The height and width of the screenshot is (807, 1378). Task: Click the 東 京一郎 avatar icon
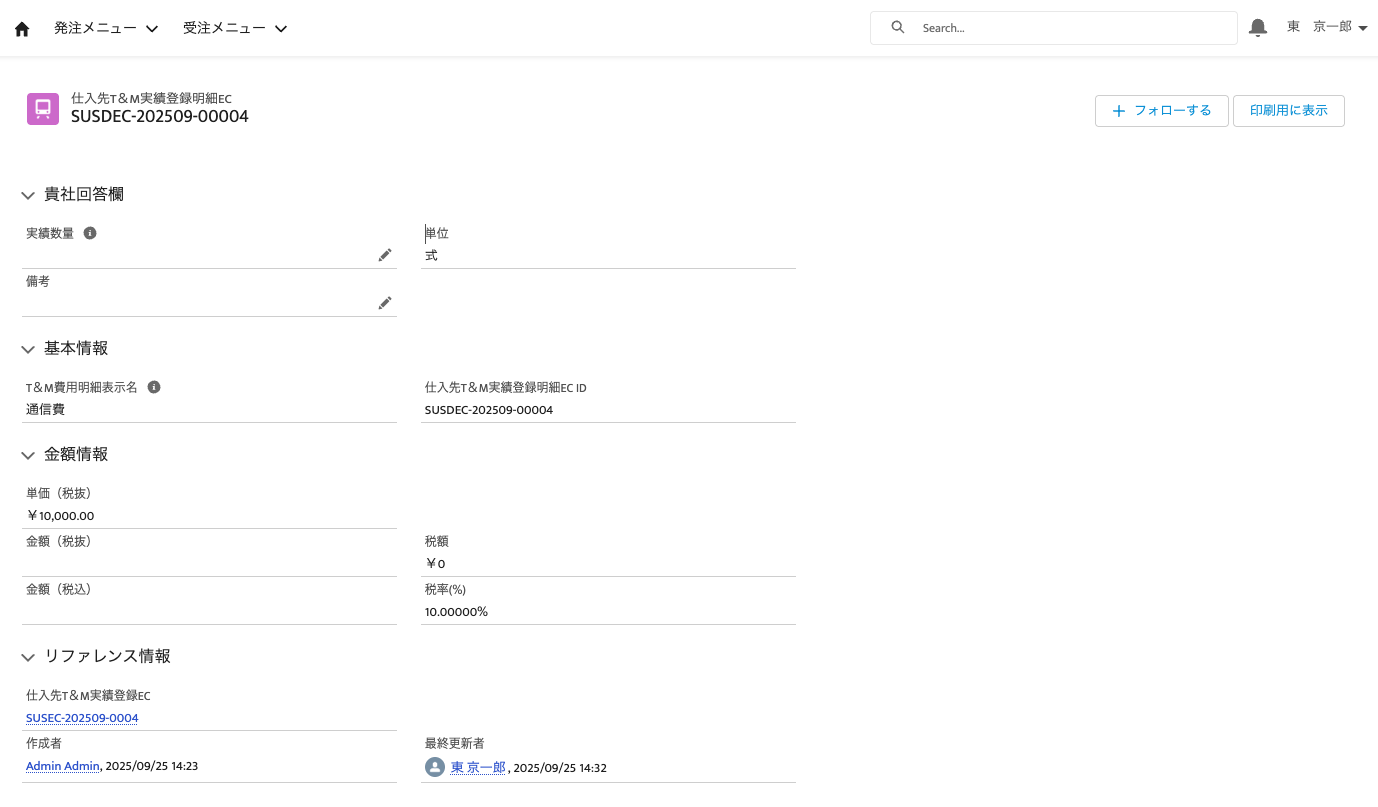(x=435, y=767)
